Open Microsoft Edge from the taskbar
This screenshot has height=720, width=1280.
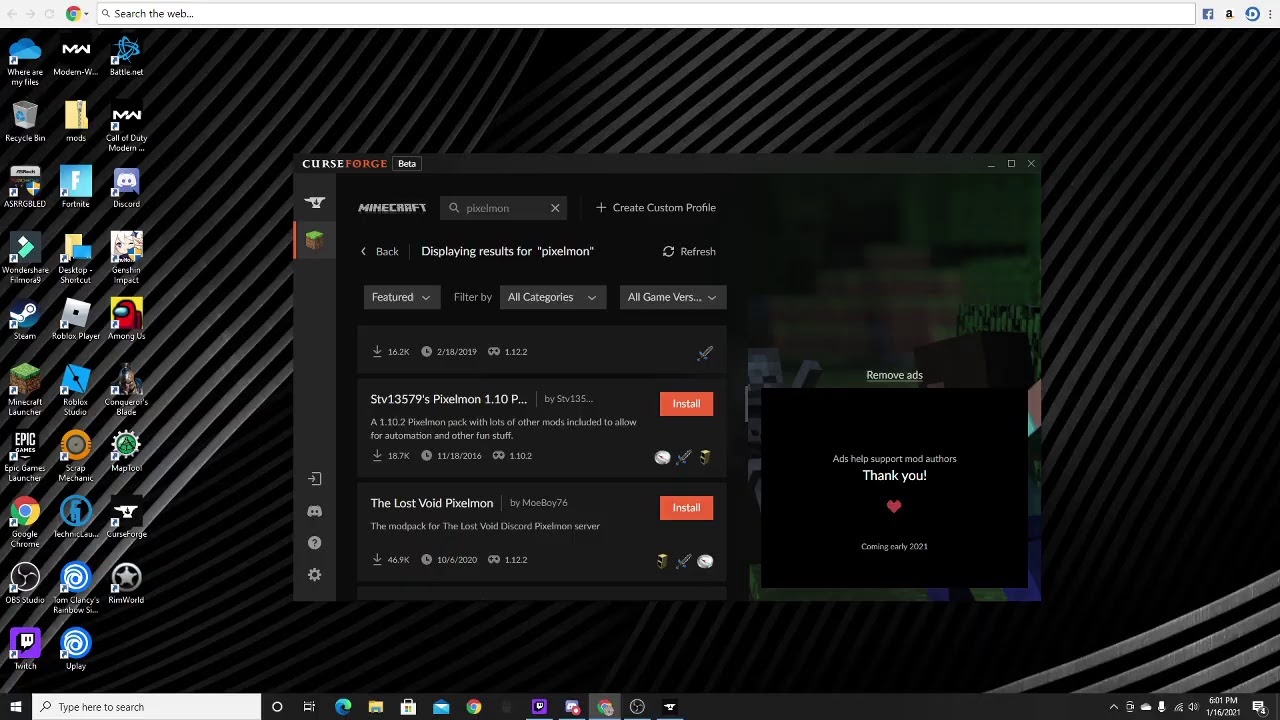point(343,707)
